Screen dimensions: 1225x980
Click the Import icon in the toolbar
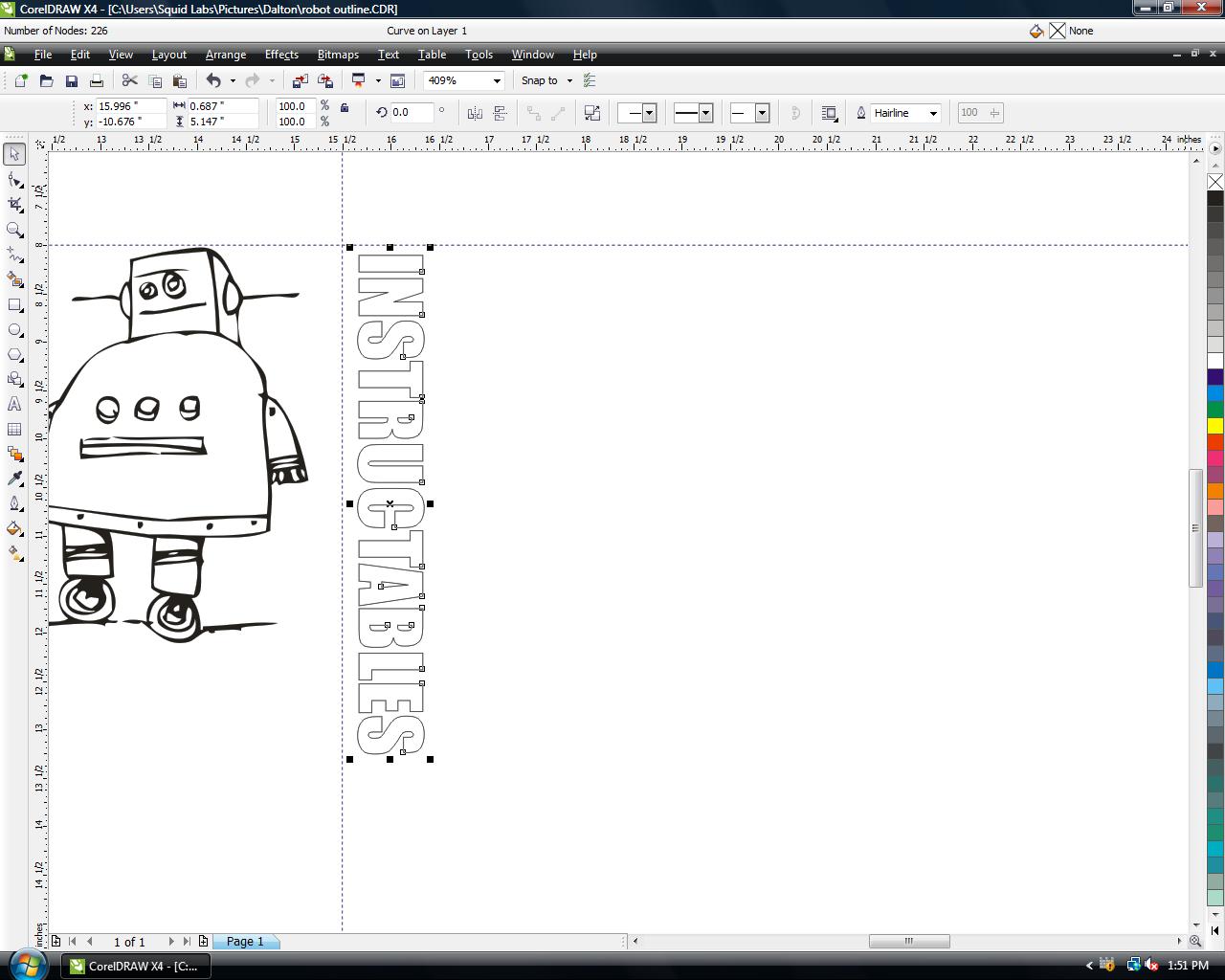coord(301,81)
